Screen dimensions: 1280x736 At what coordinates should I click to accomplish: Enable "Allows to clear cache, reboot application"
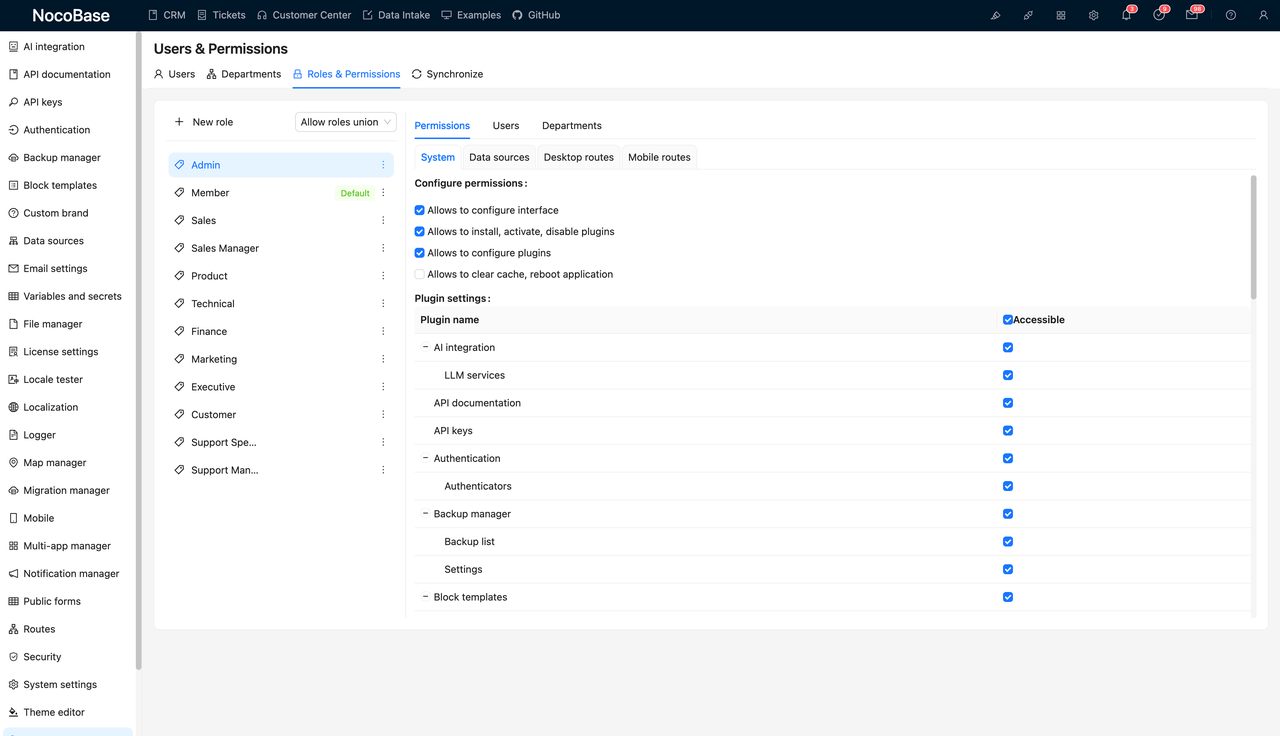(420, 274)
